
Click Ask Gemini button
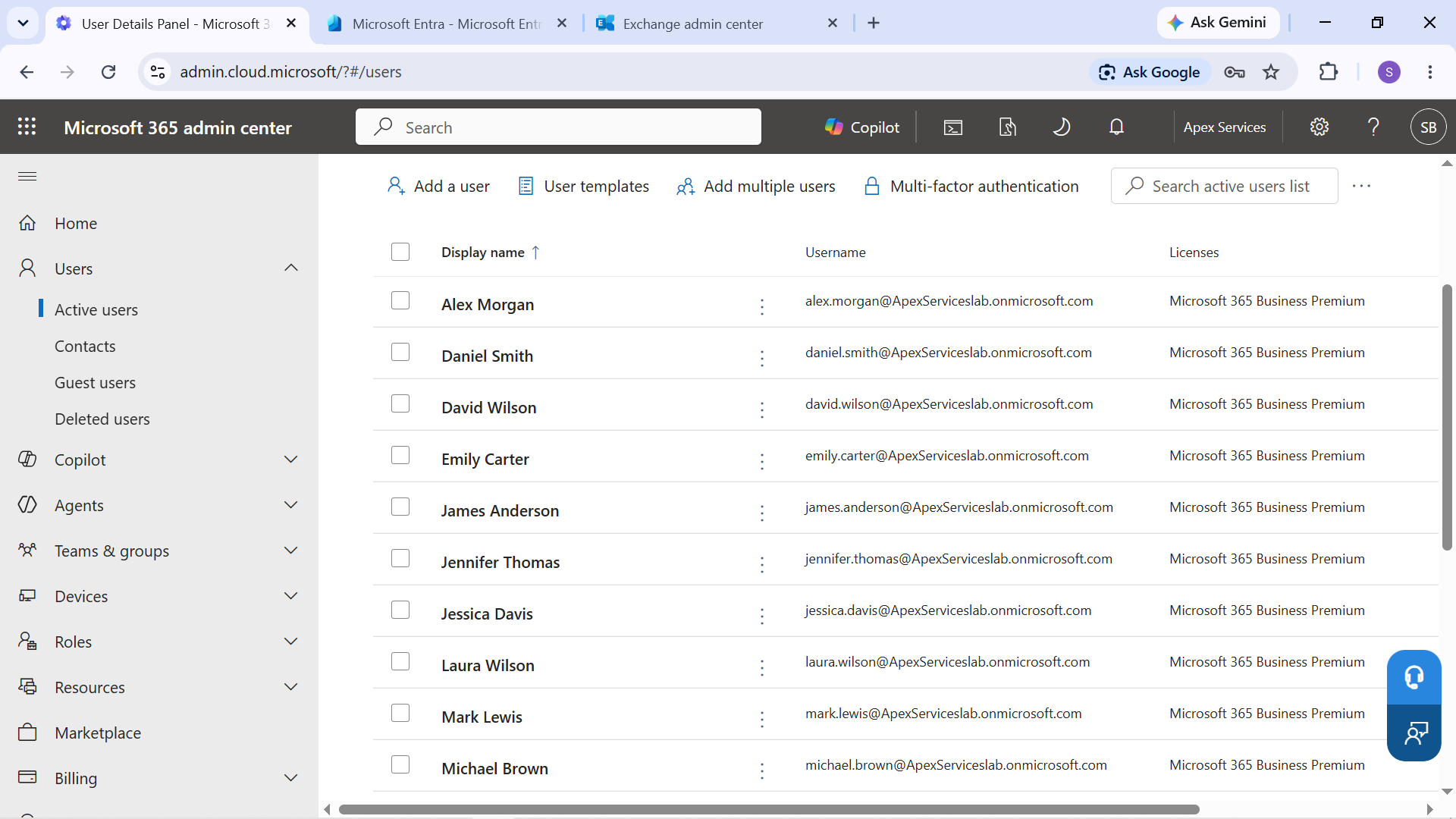click(x=1218, y=23)
